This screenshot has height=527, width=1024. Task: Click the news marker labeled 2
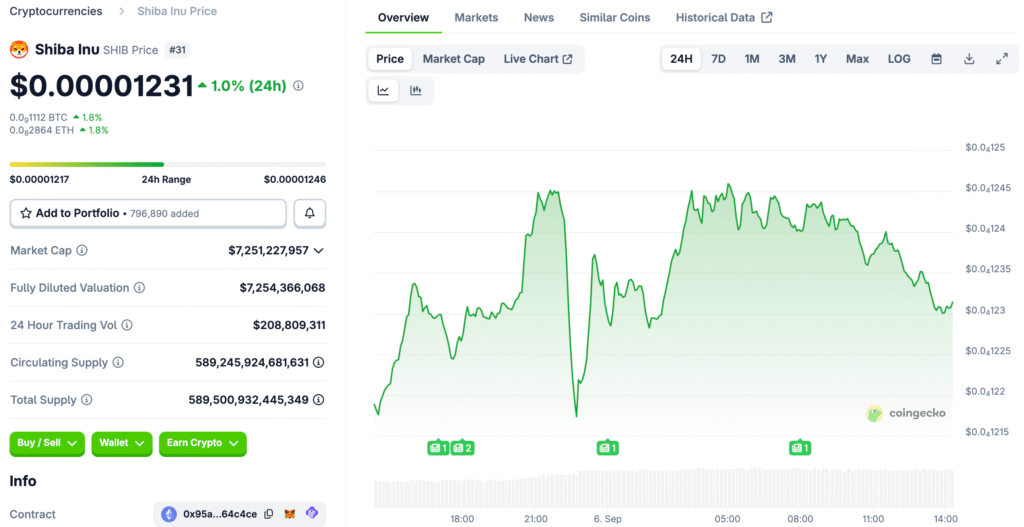pyautogui.click(x=462, y=447)
